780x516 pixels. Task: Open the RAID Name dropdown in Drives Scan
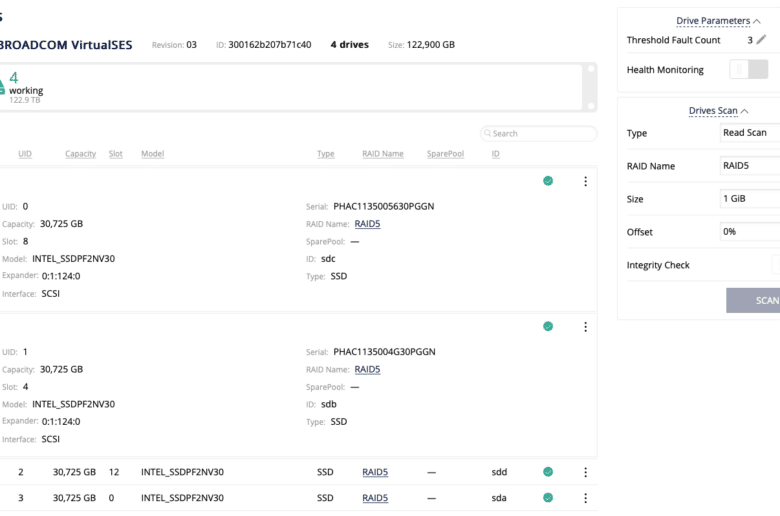[x=750, y=165]
